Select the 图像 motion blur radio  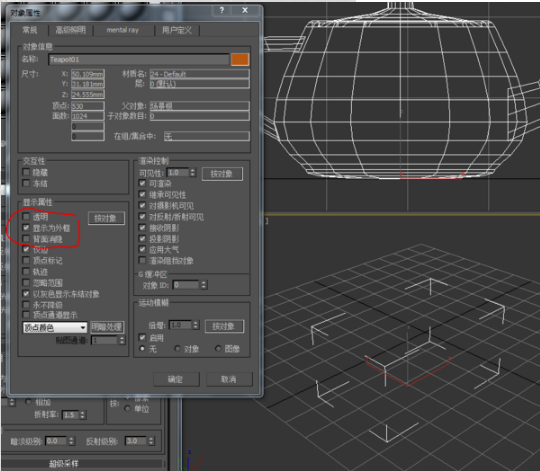(218, 349)
